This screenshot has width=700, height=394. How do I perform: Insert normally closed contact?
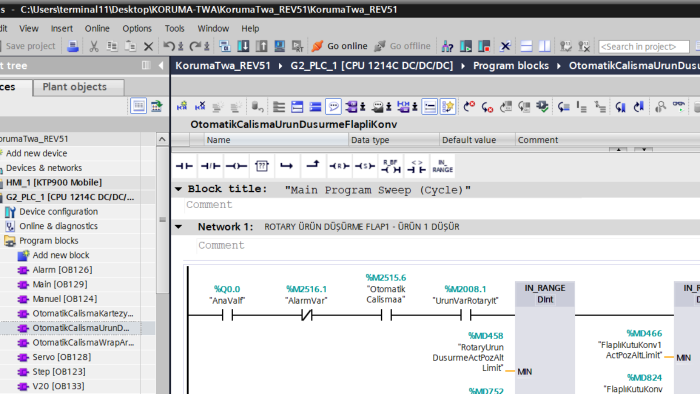(x=210, y=166)
